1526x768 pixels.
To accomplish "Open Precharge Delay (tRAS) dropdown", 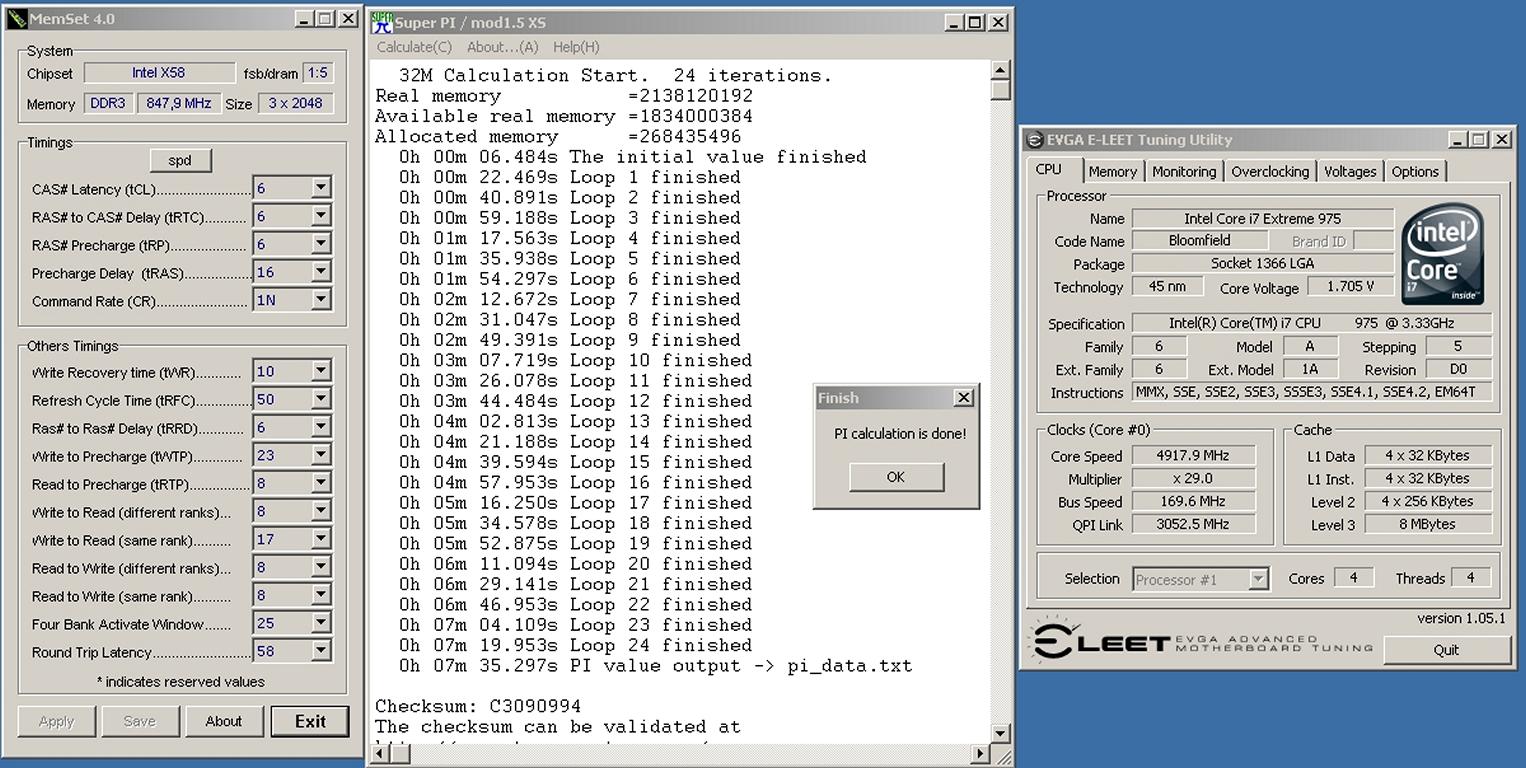I will (x=320, y=272).
